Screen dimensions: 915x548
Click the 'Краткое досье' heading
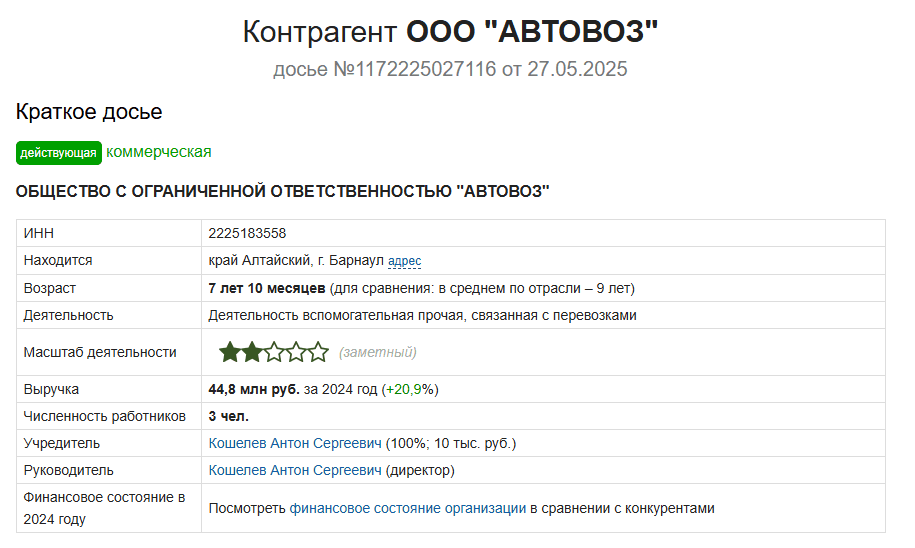tap(89, 112)
